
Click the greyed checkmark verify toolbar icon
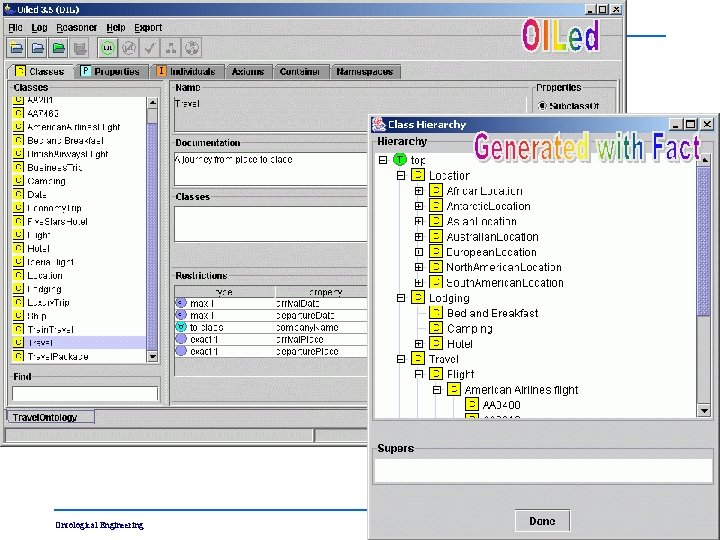click(x=150, y=48)
